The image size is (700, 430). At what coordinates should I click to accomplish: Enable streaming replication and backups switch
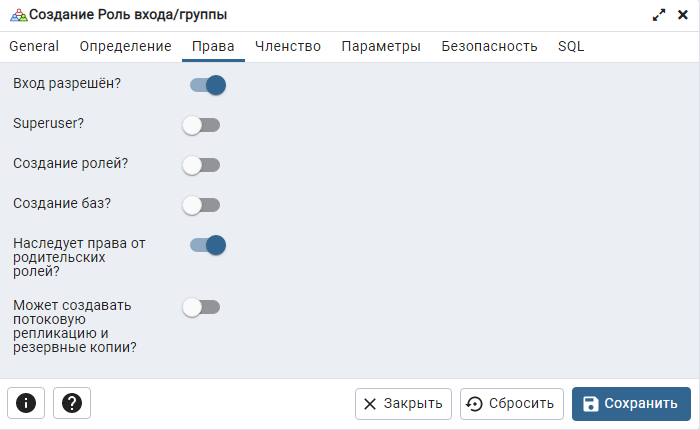click(201, 307)
